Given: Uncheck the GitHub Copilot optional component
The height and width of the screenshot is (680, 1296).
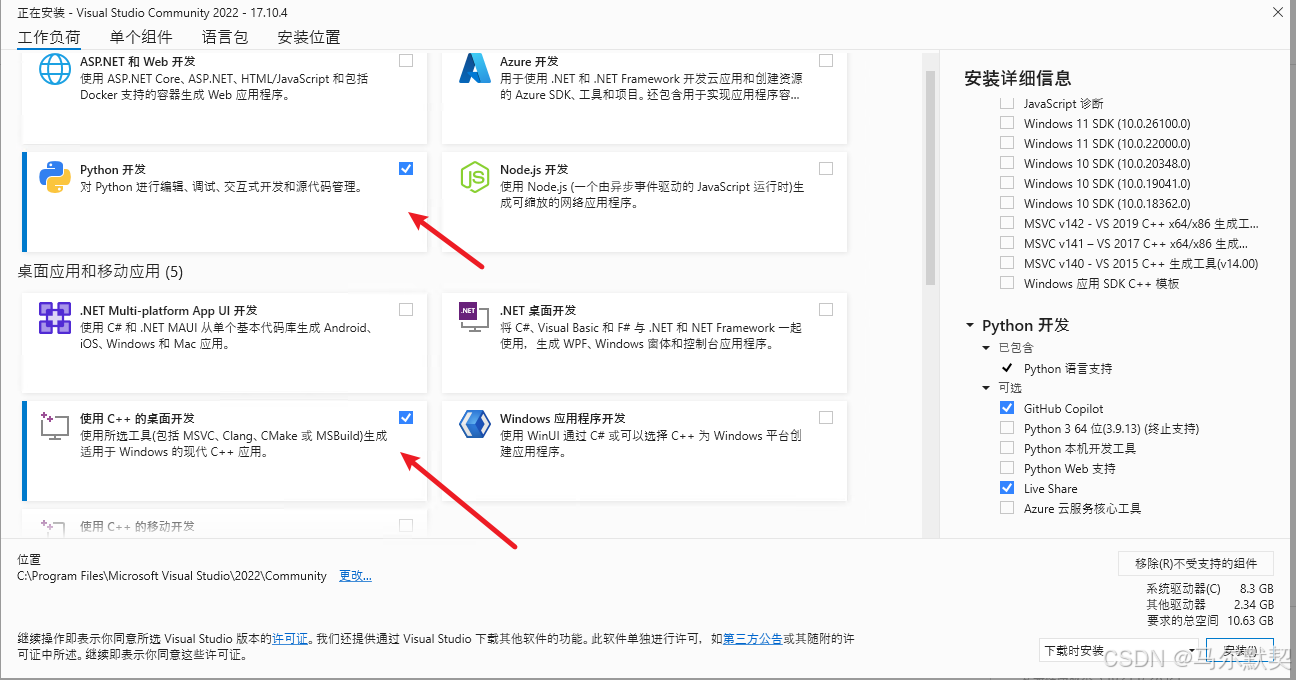Looking at the screenshot, I should [x=1007, y=408].
